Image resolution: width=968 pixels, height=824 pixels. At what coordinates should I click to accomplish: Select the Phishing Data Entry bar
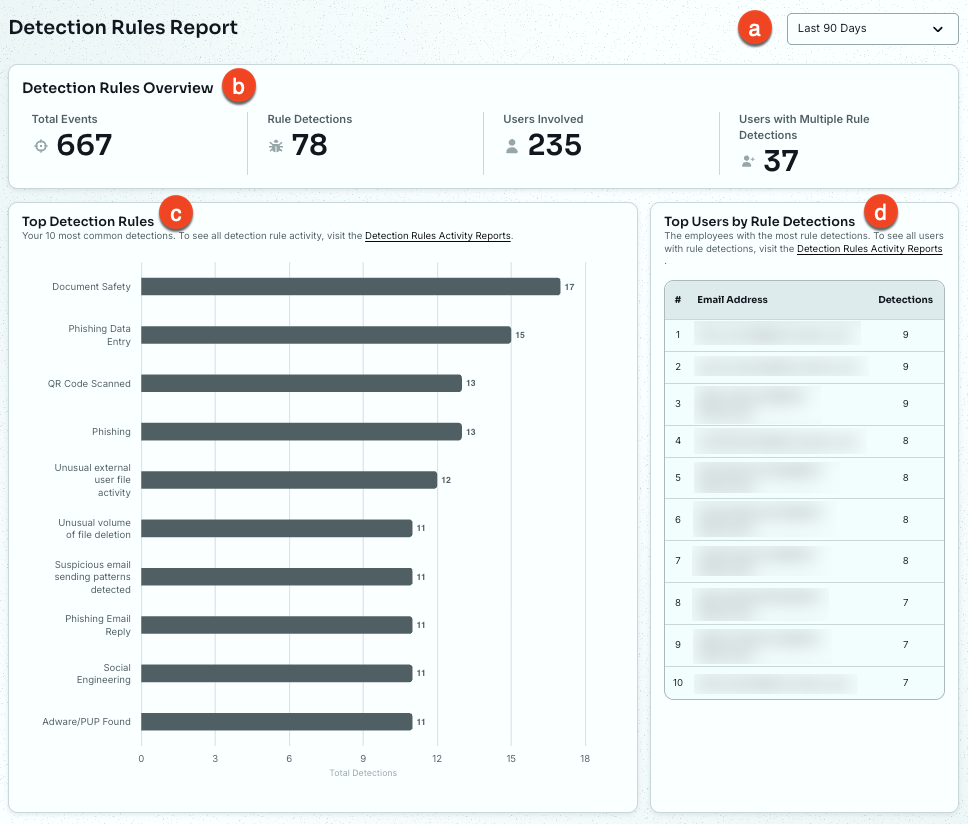coord(326,335)
